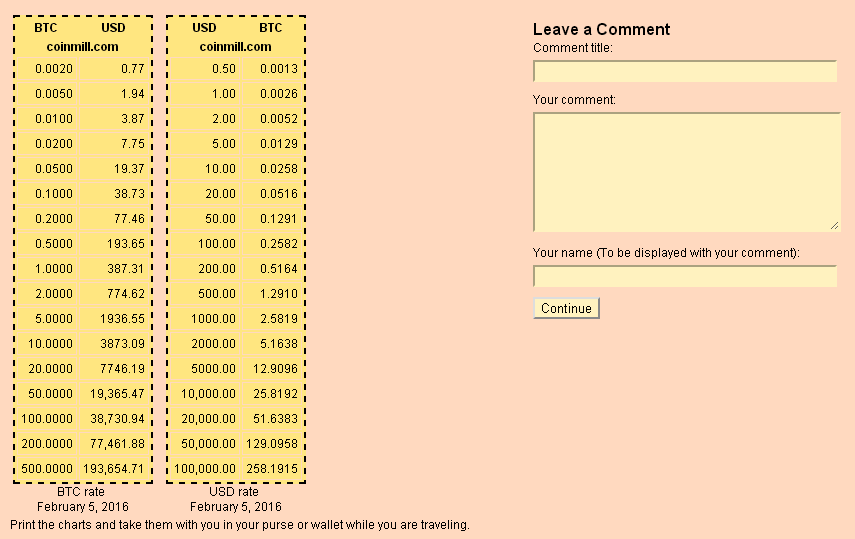Click the 5.1638 BTC value
855x539 pixels.
point(279,344)
